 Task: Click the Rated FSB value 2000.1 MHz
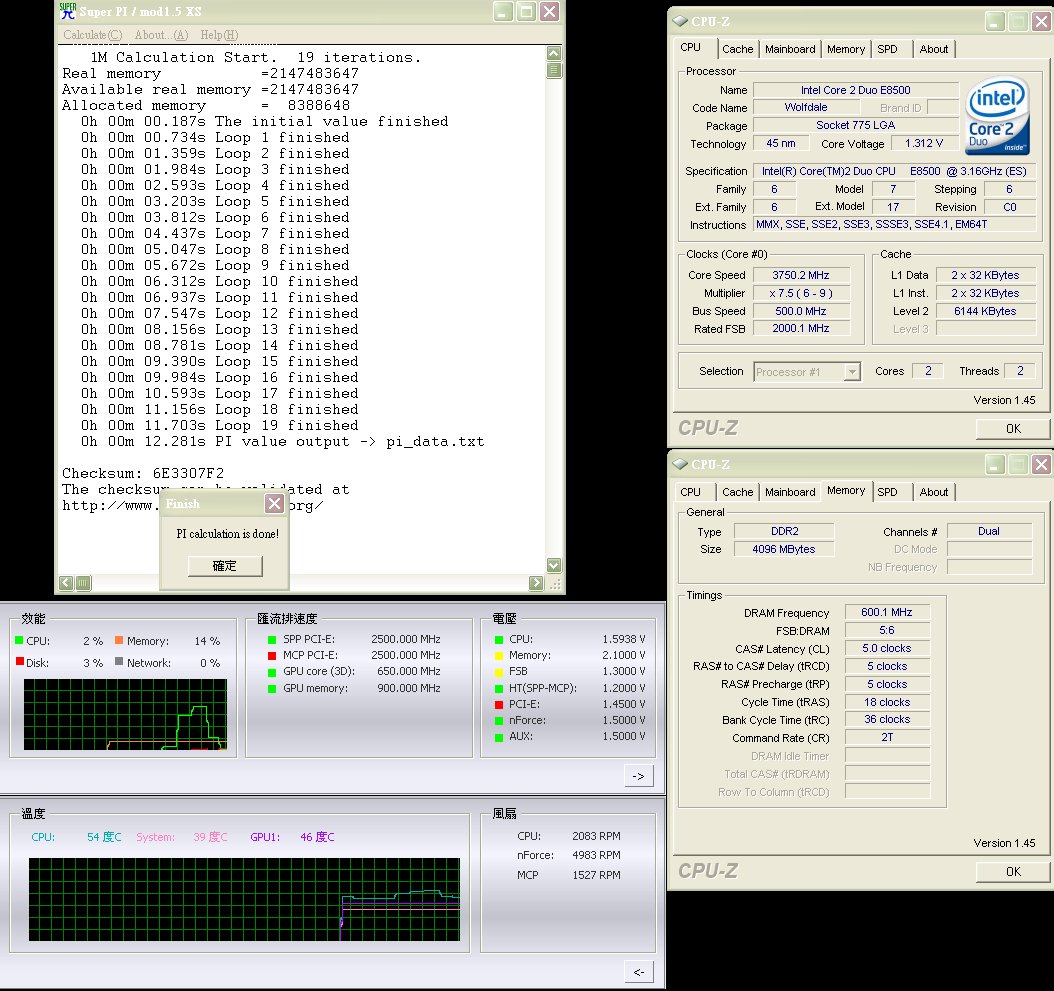801,329
